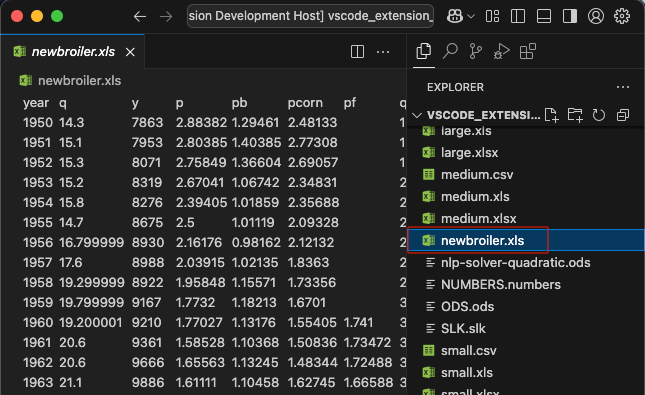The image size is (645, 395).
Task: Go forward with the right arrow
Action: [x=166, y=16]
